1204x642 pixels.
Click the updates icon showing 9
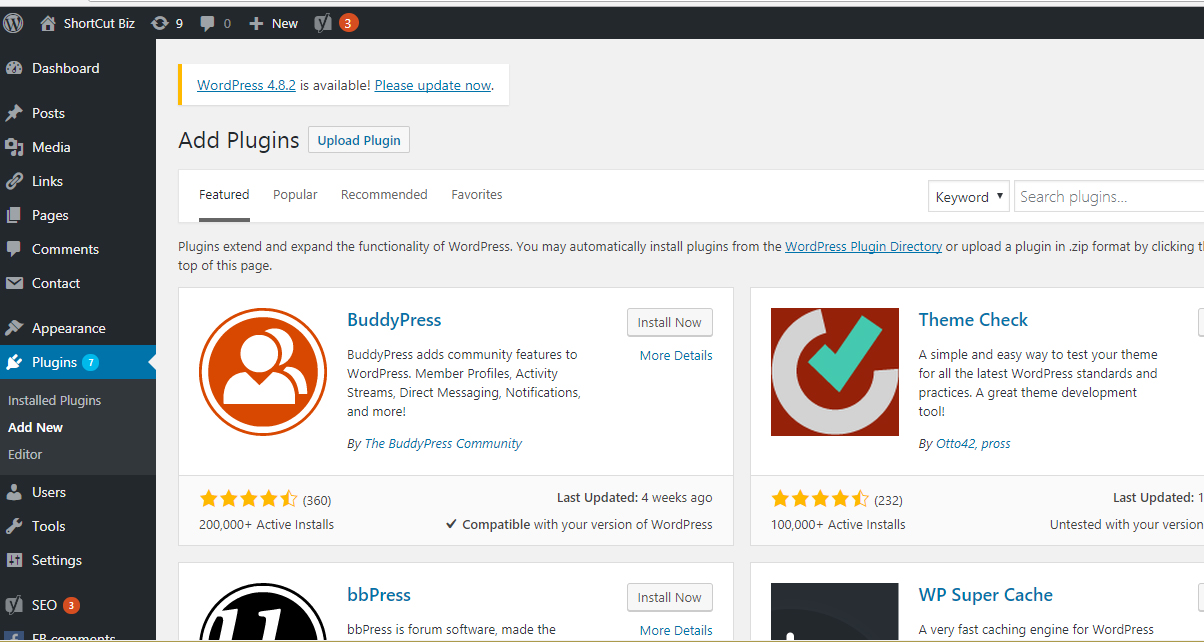coord(159,22)
